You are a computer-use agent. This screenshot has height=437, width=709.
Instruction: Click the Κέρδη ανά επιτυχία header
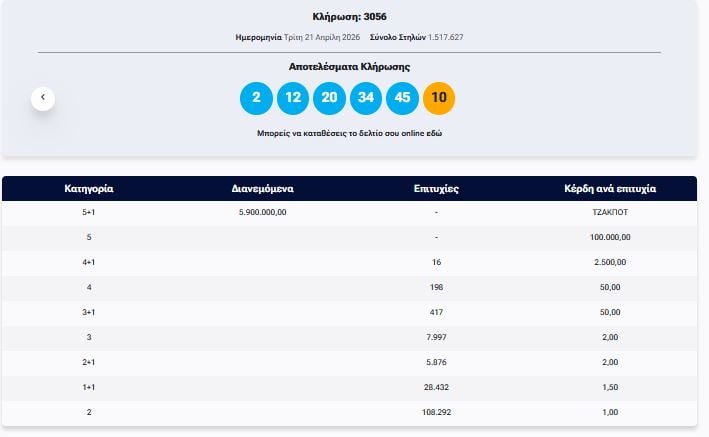tap(610, 188)
